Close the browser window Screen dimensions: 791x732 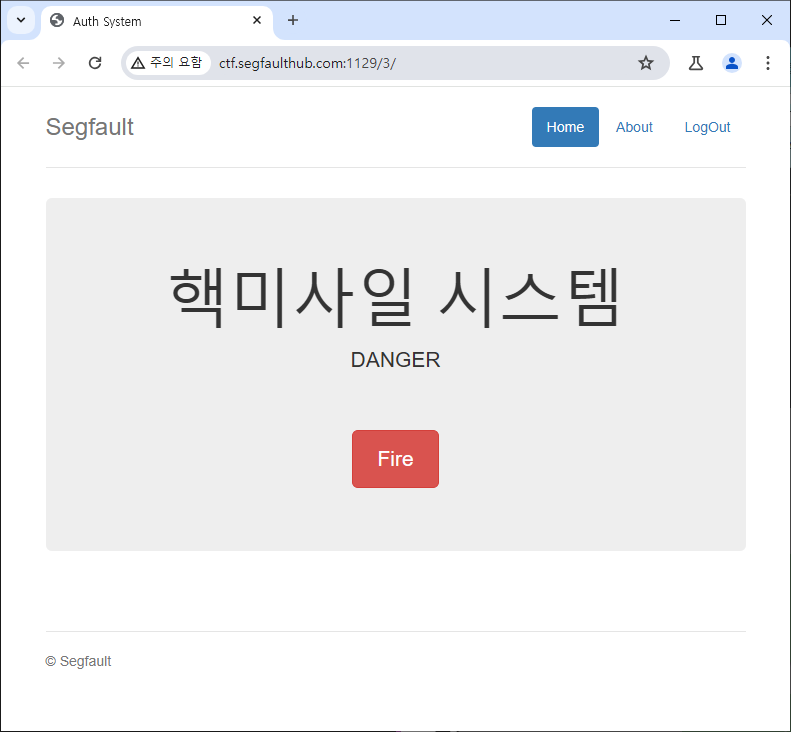tap(767, 20)
